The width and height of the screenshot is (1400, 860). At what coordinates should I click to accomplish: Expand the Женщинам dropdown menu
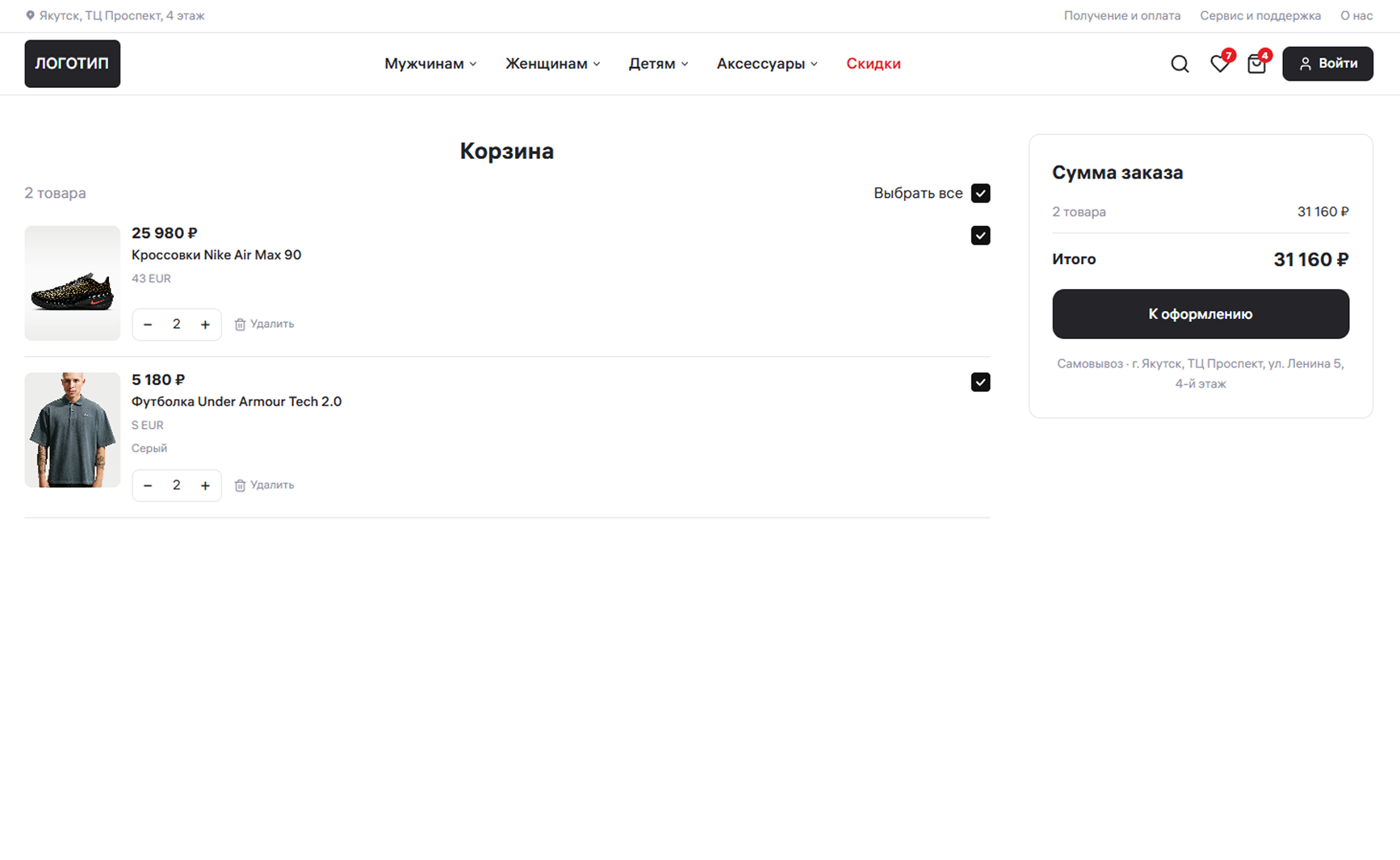553,64
